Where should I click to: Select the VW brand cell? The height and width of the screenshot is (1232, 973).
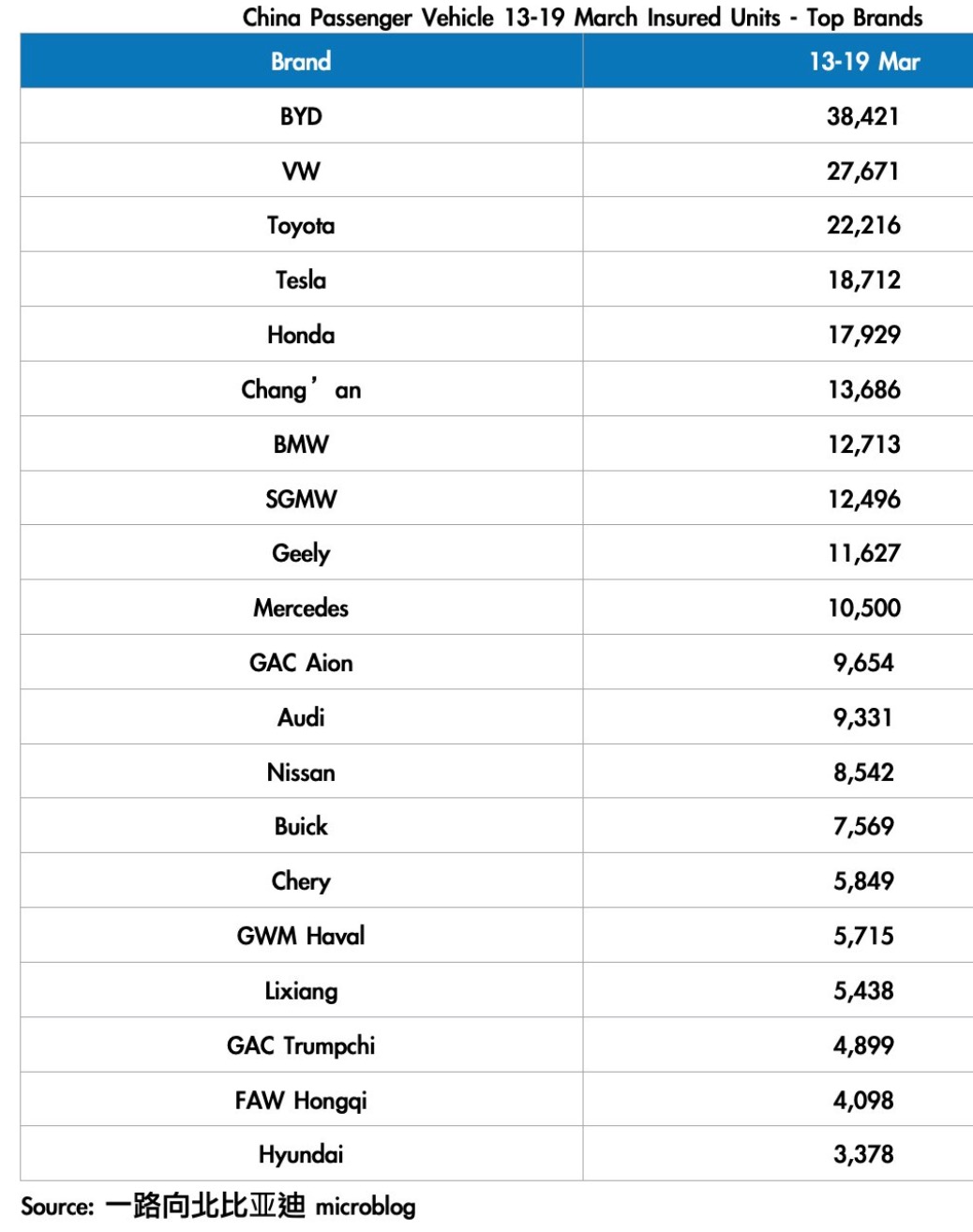tap(301, 171)
